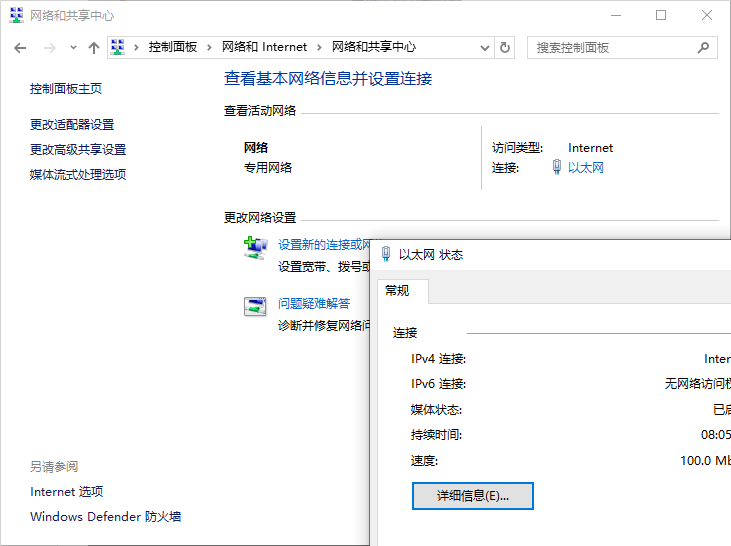
Task: Refresh the Network and Sharing Center view
Action: (505, 47)
